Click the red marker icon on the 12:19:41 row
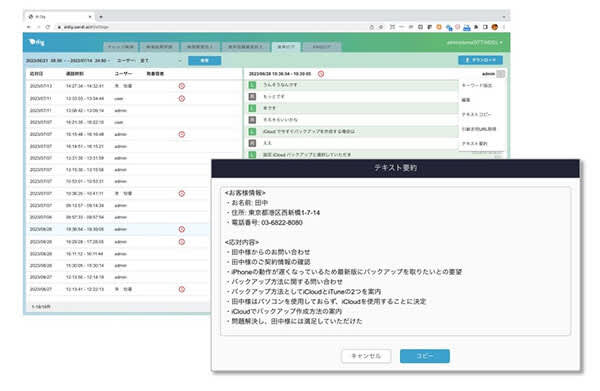Image resolution: width=600 pixels, height=391 pixels. tap(182, 289)
